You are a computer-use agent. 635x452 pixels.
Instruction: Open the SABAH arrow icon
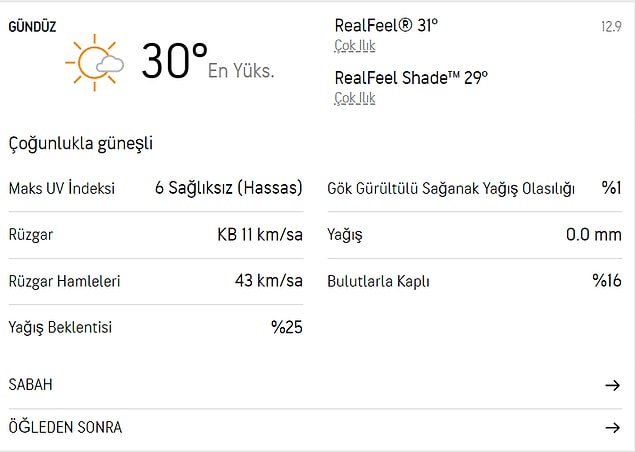612,385
